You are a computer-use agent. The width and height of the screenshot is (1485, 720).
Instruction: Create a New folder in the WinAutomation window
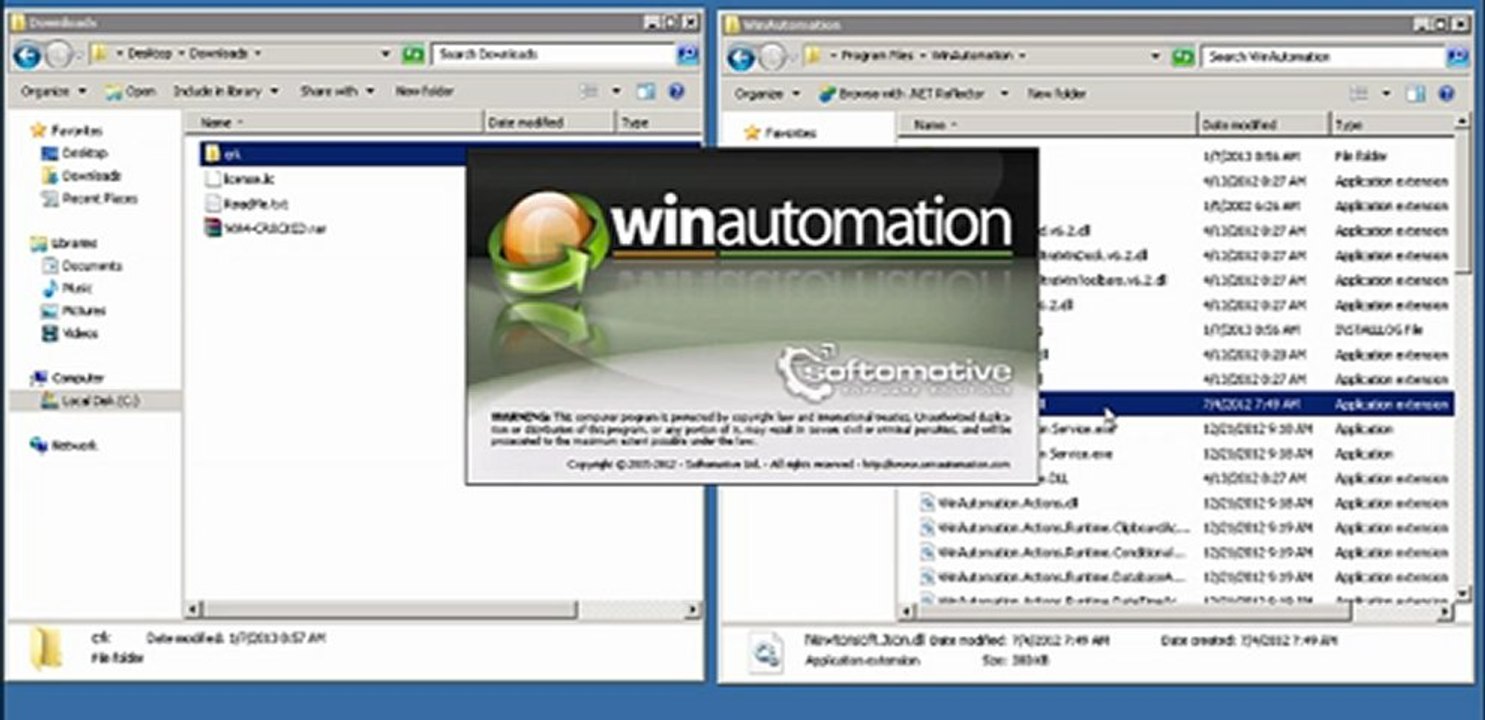pos(1057,94)
